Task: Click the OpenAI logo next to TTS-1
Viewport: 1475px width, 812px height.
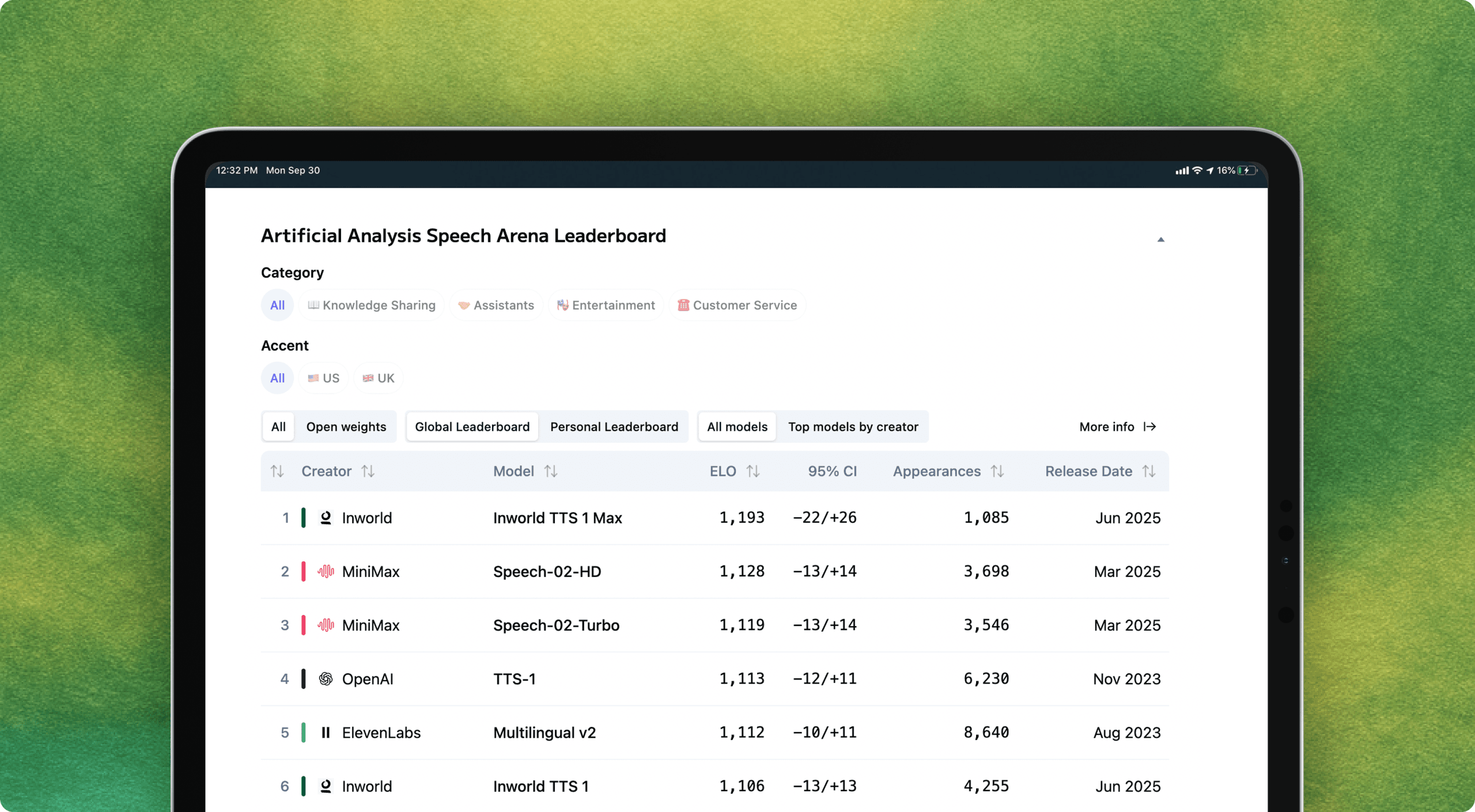Action: pos(326,678)
